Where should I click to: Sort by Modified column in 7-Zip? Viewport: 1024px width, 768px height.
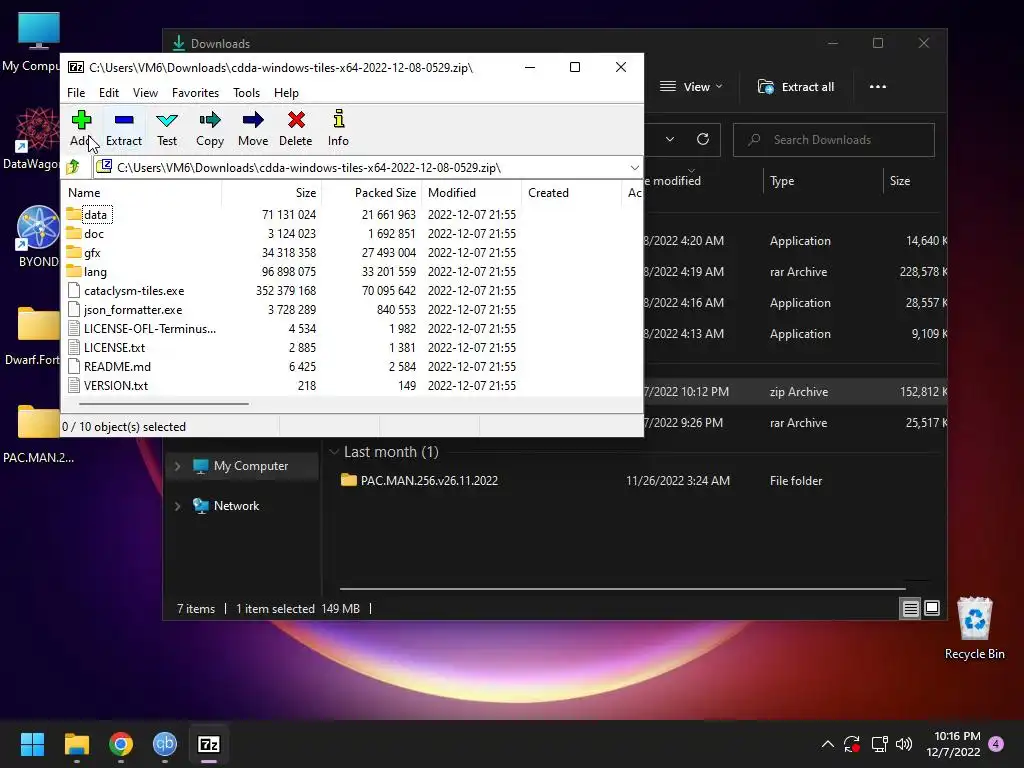click(472, 193)
